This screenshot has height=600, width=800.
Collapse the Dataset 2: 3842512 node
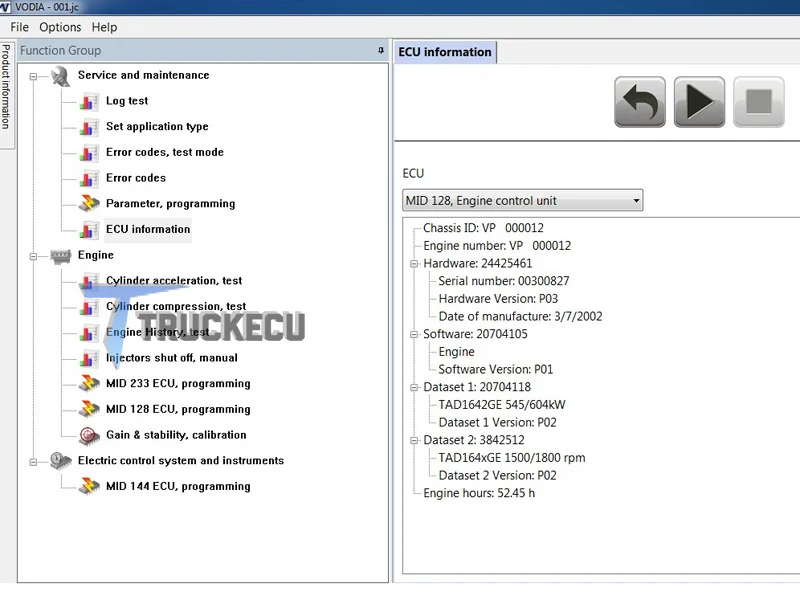(414, 440)
